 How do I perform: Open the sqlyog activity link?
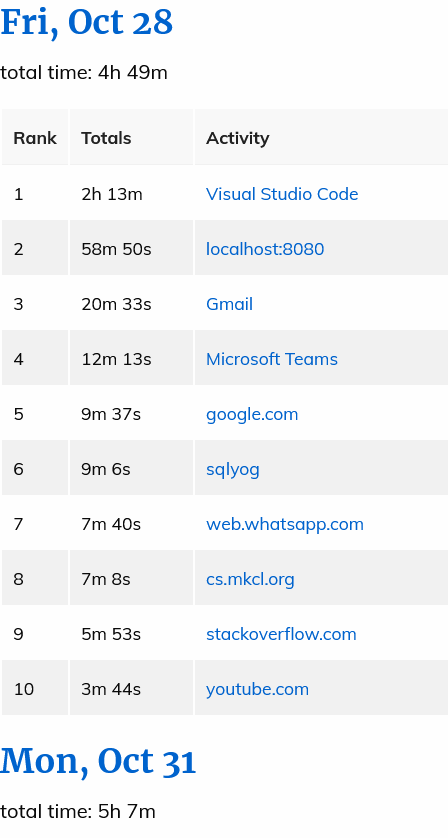233,469
